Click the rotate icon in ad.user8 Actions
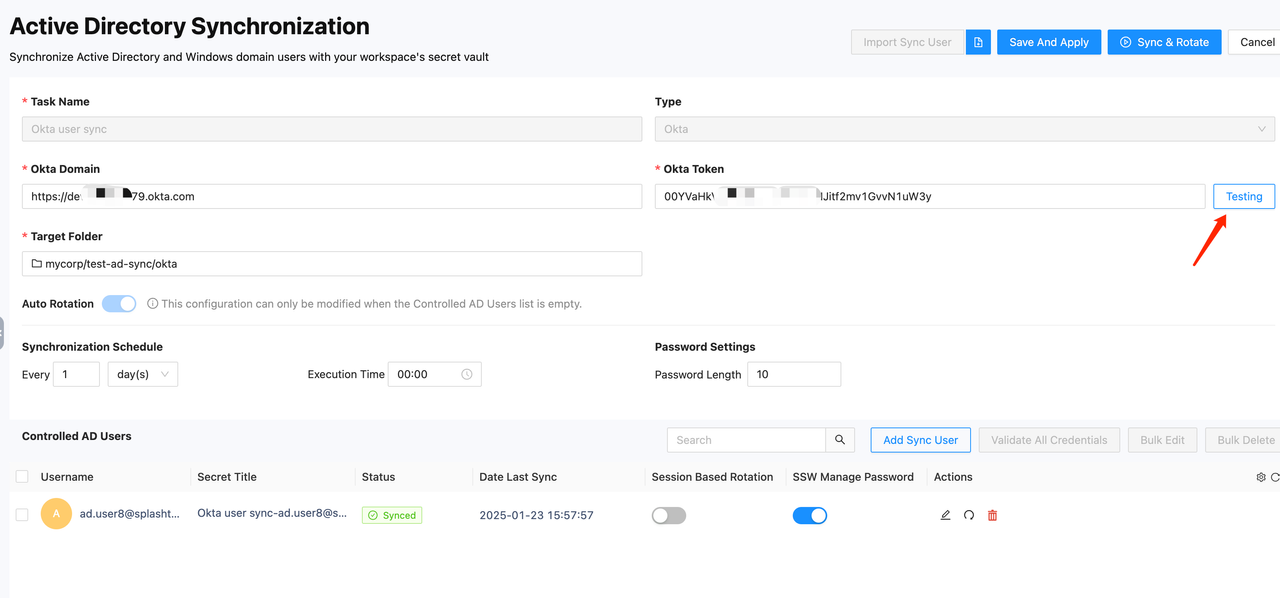 coord(969,515)
